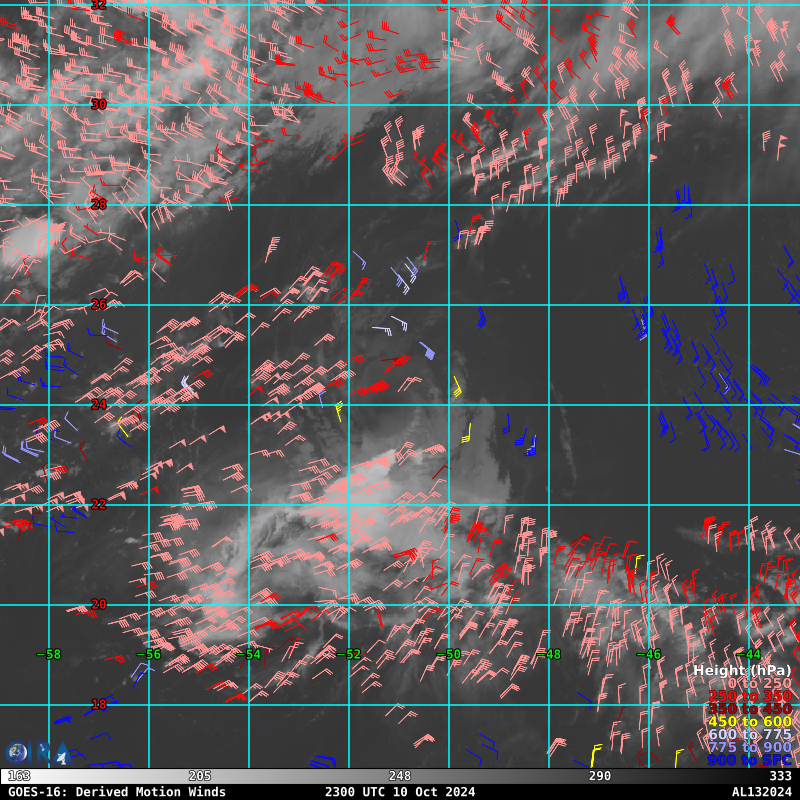Click the latitude label 32

(x=98, y=5)
